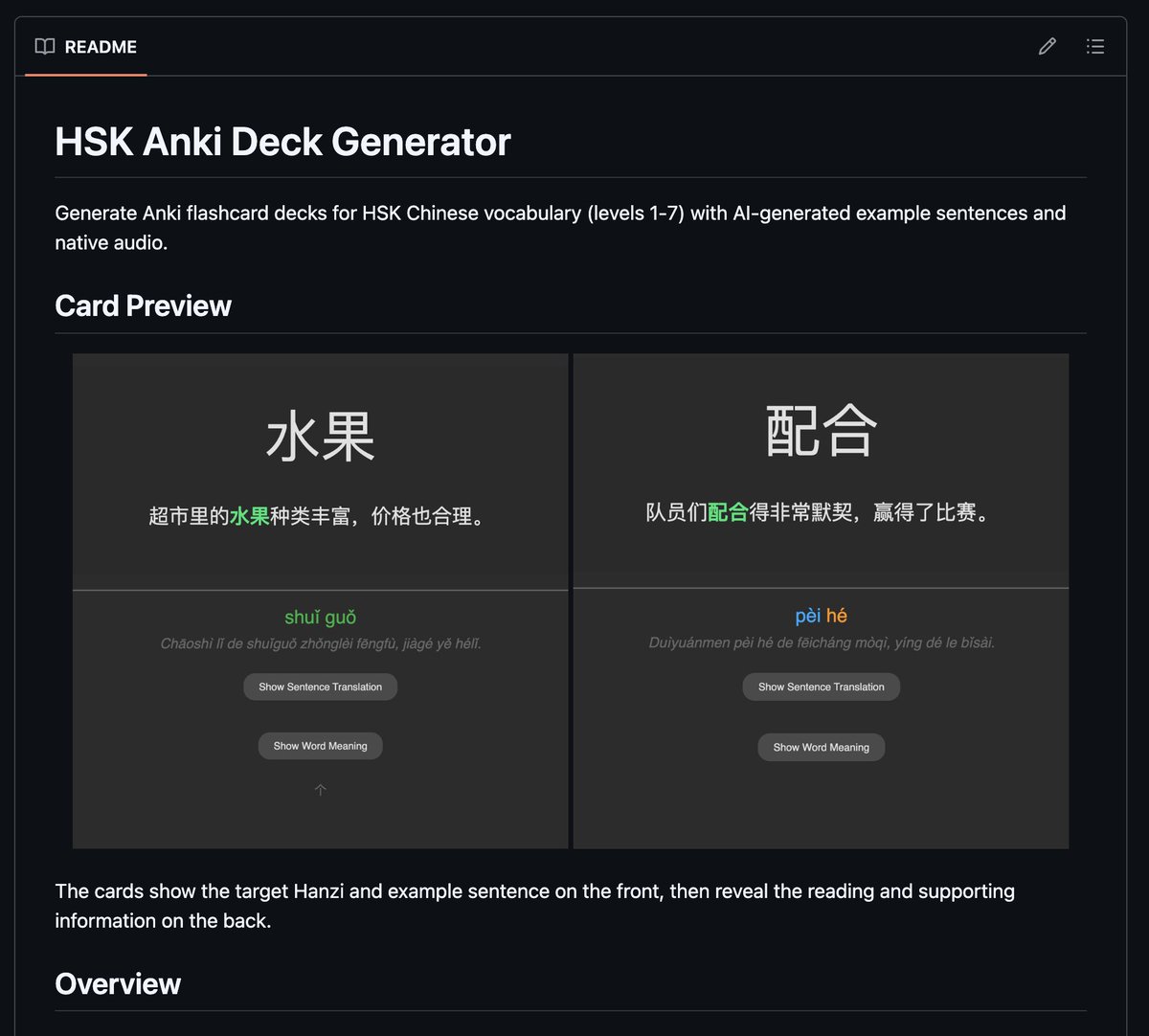Open the README outline list icon
1149x1036 pixels.
[1095, 46]
